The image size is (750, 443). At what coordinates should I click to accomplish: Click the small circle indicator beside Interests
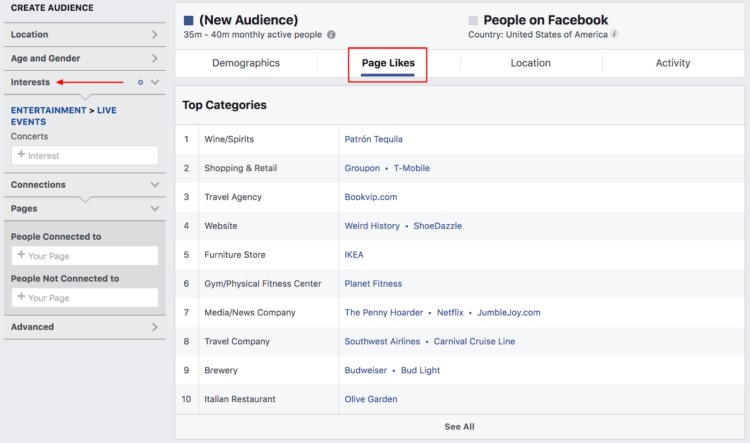140,82
